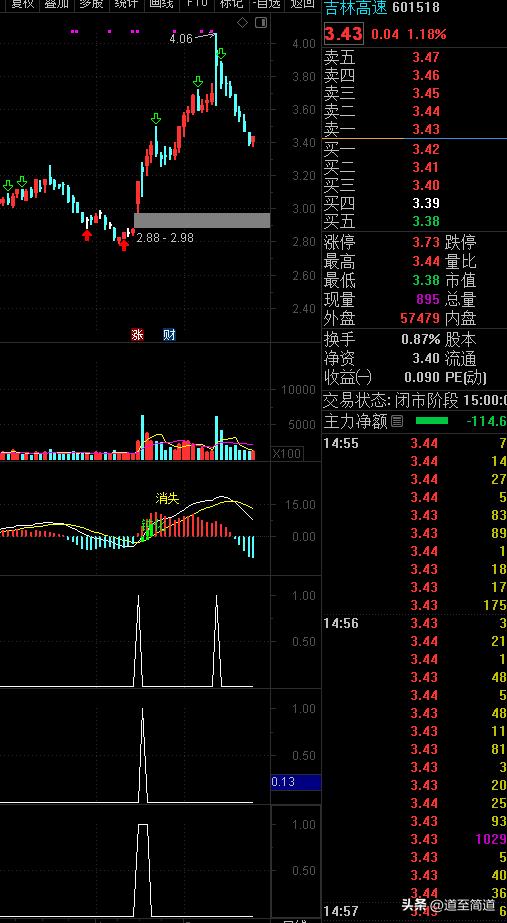Select the 卖四 ask row at 3.46
Image resolution: width=507 pixels, height=923 pixels.
click(415, 75)
